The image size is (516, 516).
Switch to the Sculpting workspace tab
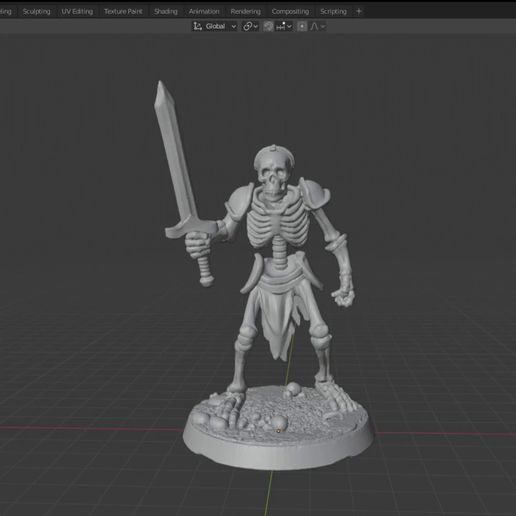pyautogui.click(x=36, y=11)
